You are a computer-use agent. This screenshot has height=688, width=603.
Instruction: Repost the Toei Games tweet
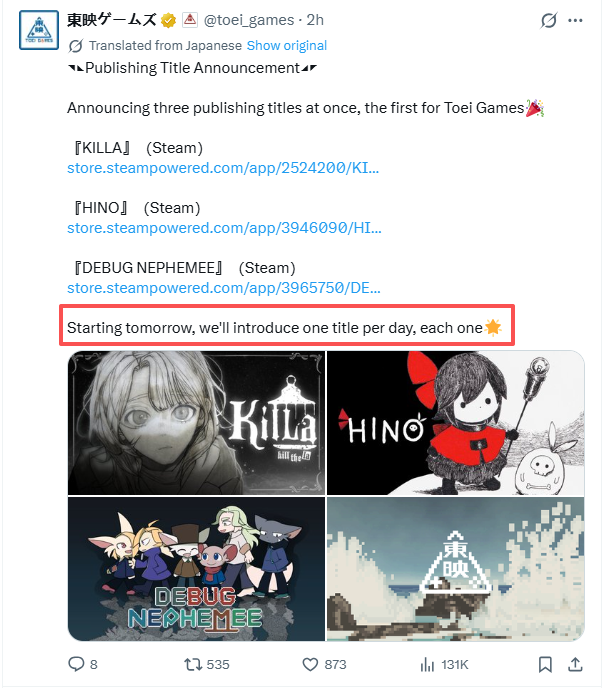192,664
